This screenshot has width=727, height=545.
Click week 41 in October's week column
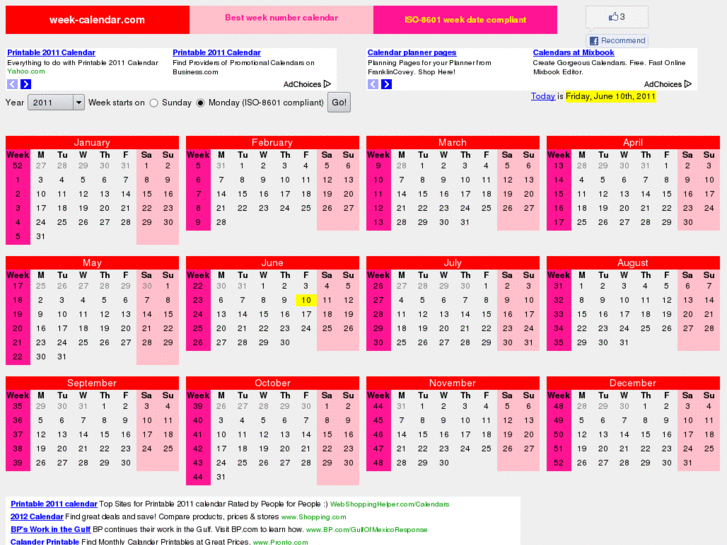198,435
